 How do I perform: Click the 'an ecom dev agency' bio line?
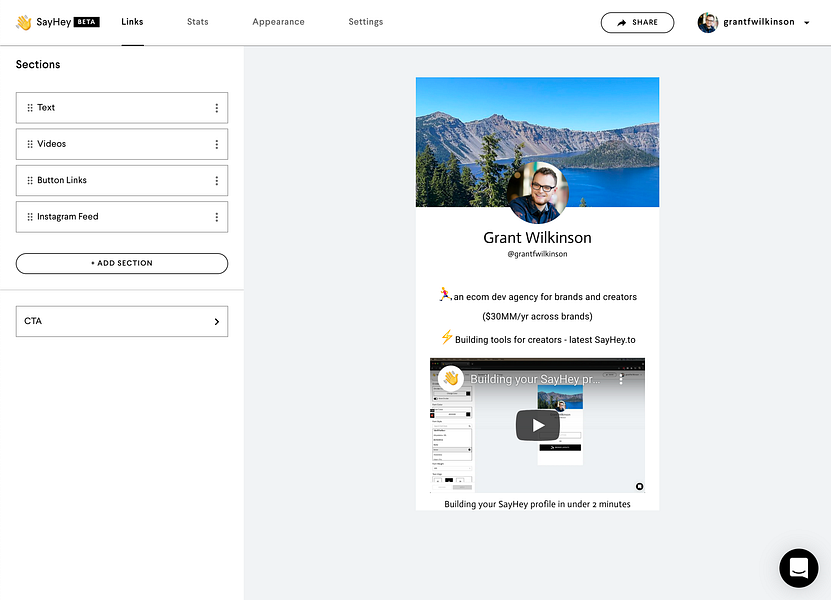coord(545,297)
